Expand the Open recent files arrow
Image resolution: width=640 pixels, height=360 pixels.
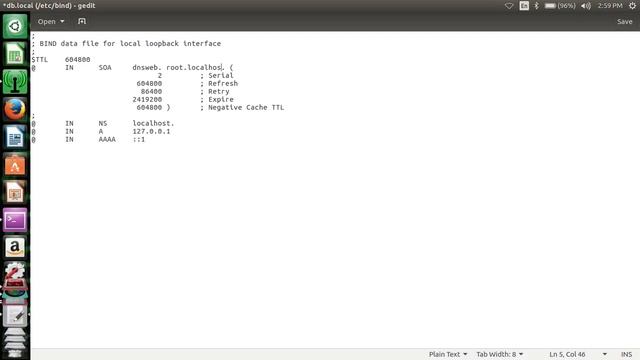pos(62,21)
